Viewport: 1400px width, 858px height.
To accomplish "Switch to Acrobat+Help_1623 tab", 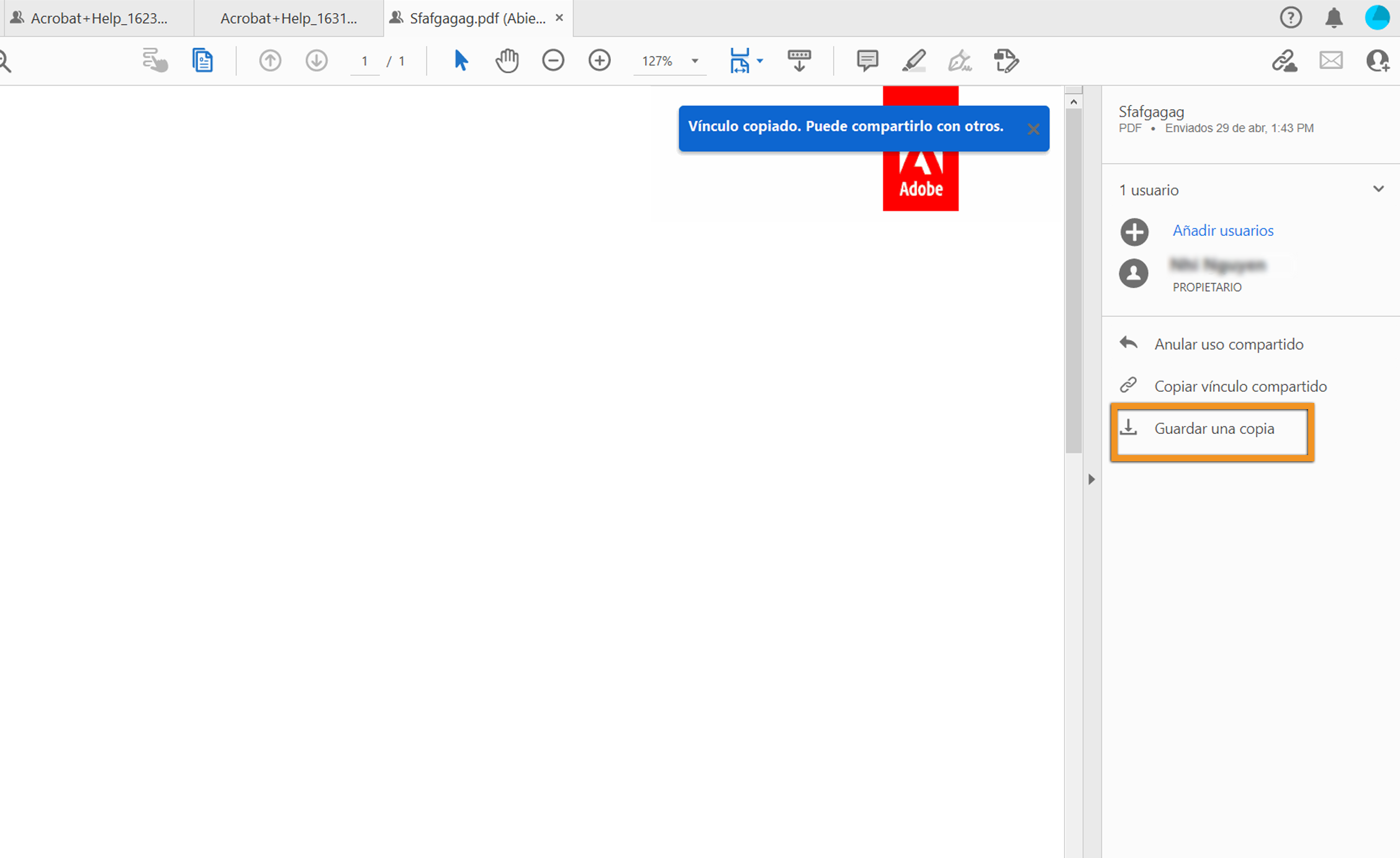I will 99,19.
